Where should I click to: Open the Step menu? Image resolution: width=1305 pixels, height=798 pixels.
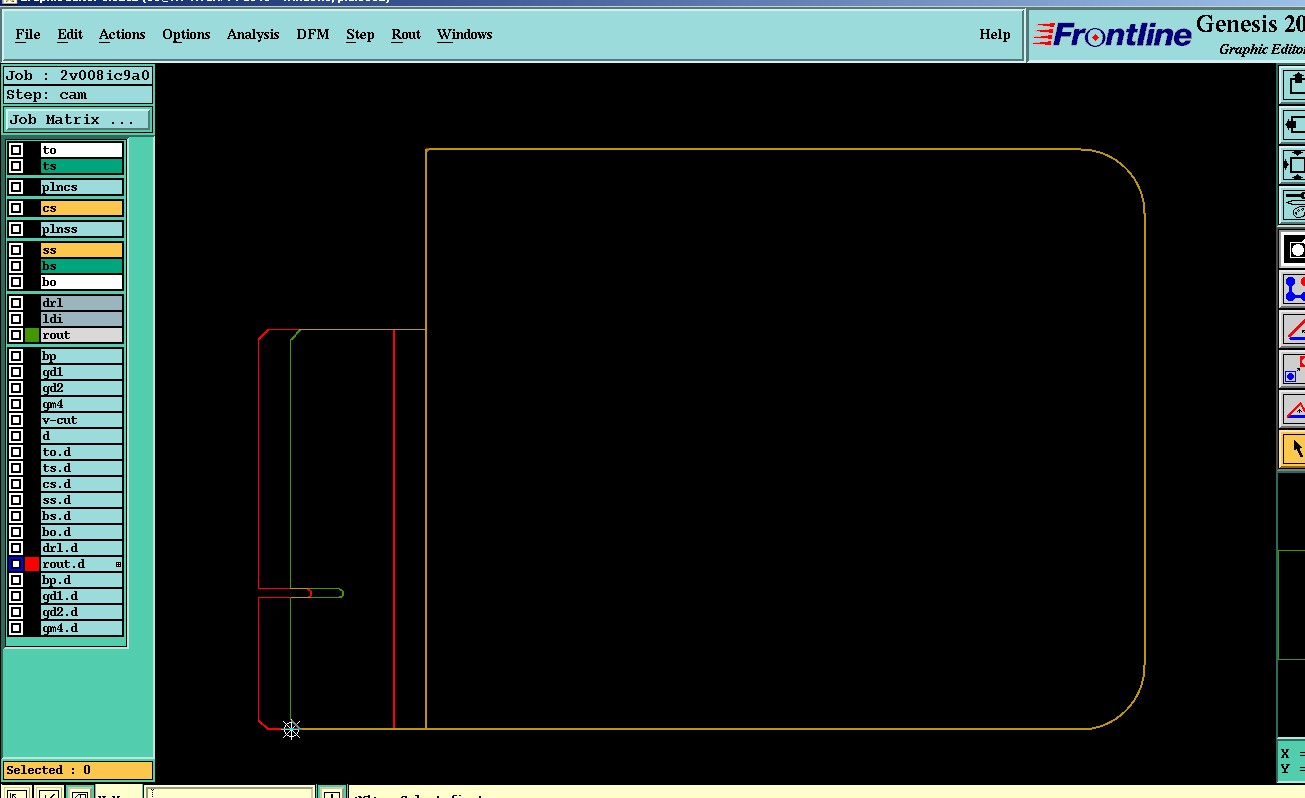coord(360,35)
